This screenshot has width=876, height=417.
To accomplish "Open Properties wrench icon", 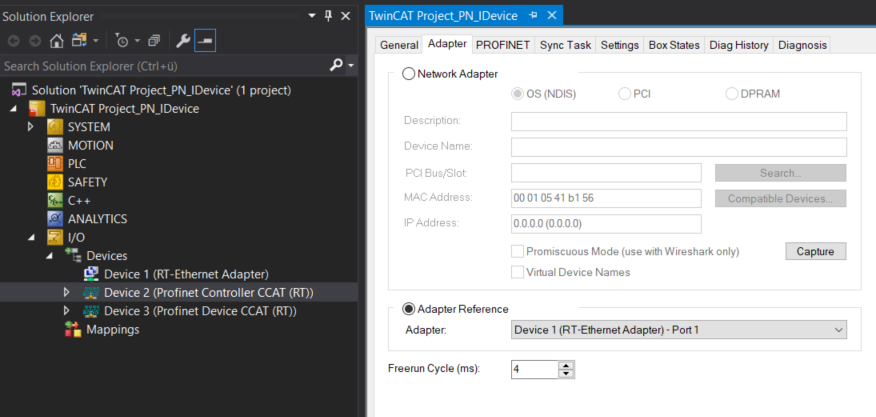I will point(183,41).
